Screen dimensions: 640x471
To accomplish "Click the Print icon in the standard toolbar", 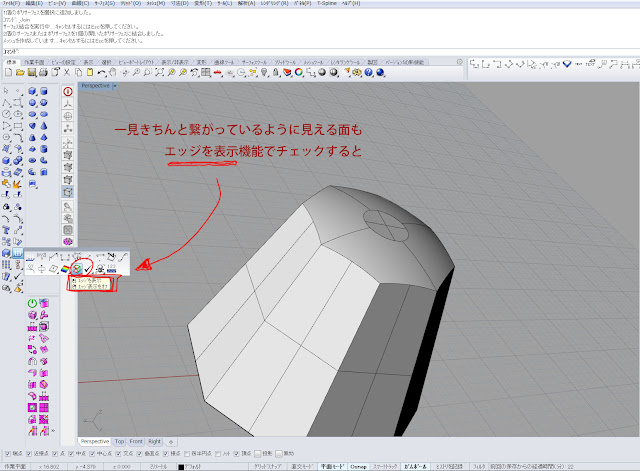I will 43,73.
